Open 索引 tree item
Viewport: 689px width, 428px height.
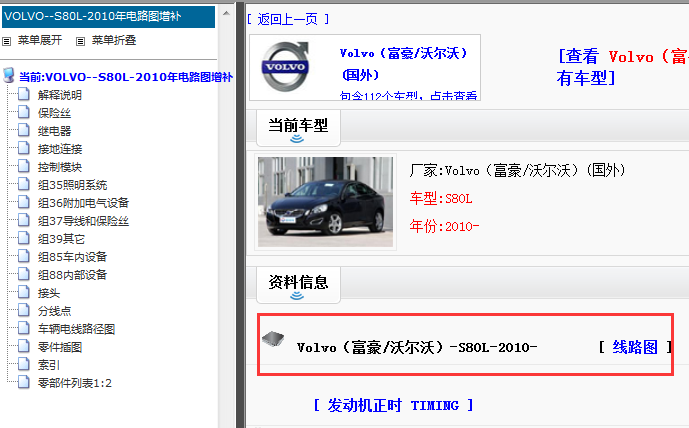coord(49,365)
